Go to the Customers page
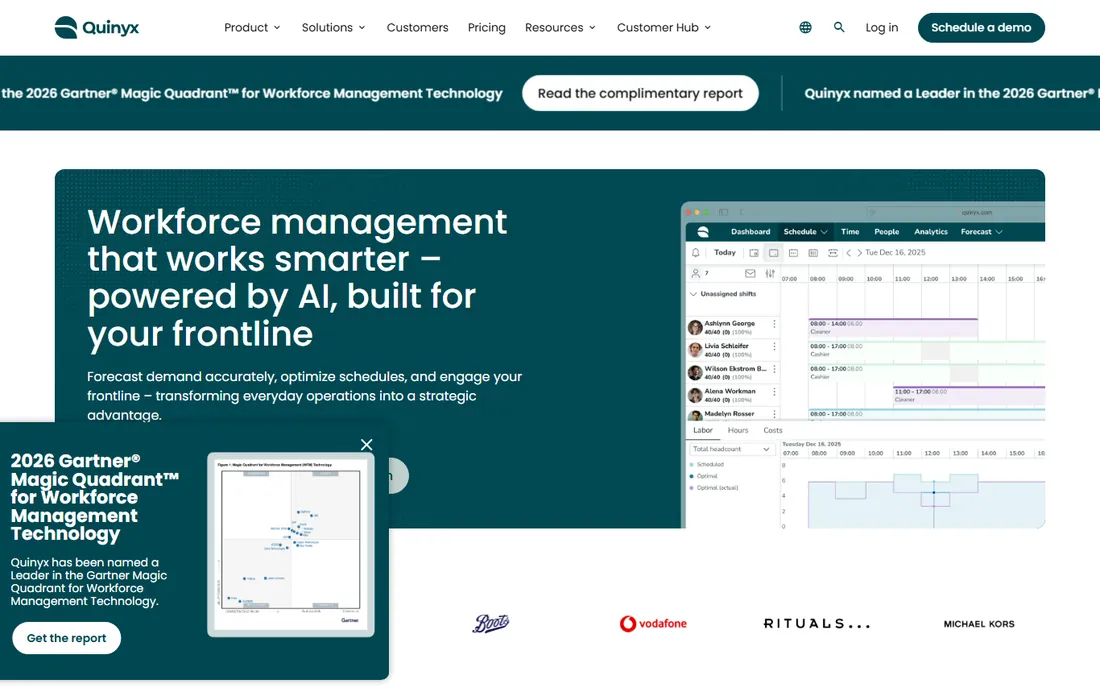The width and height of the screenshot is (1100, 688). tap(417, 27)
